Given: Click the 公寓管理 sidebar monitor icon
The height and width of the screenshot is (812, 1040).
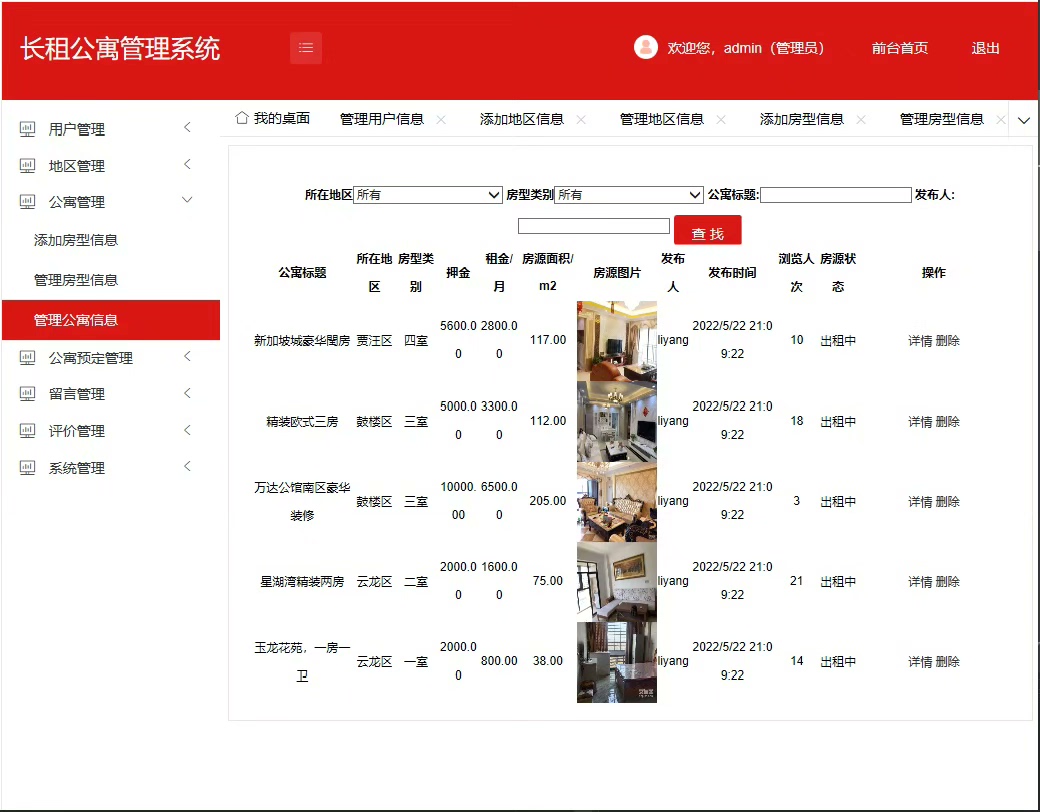Looking at the screenshot, I should tap(27, 202).
